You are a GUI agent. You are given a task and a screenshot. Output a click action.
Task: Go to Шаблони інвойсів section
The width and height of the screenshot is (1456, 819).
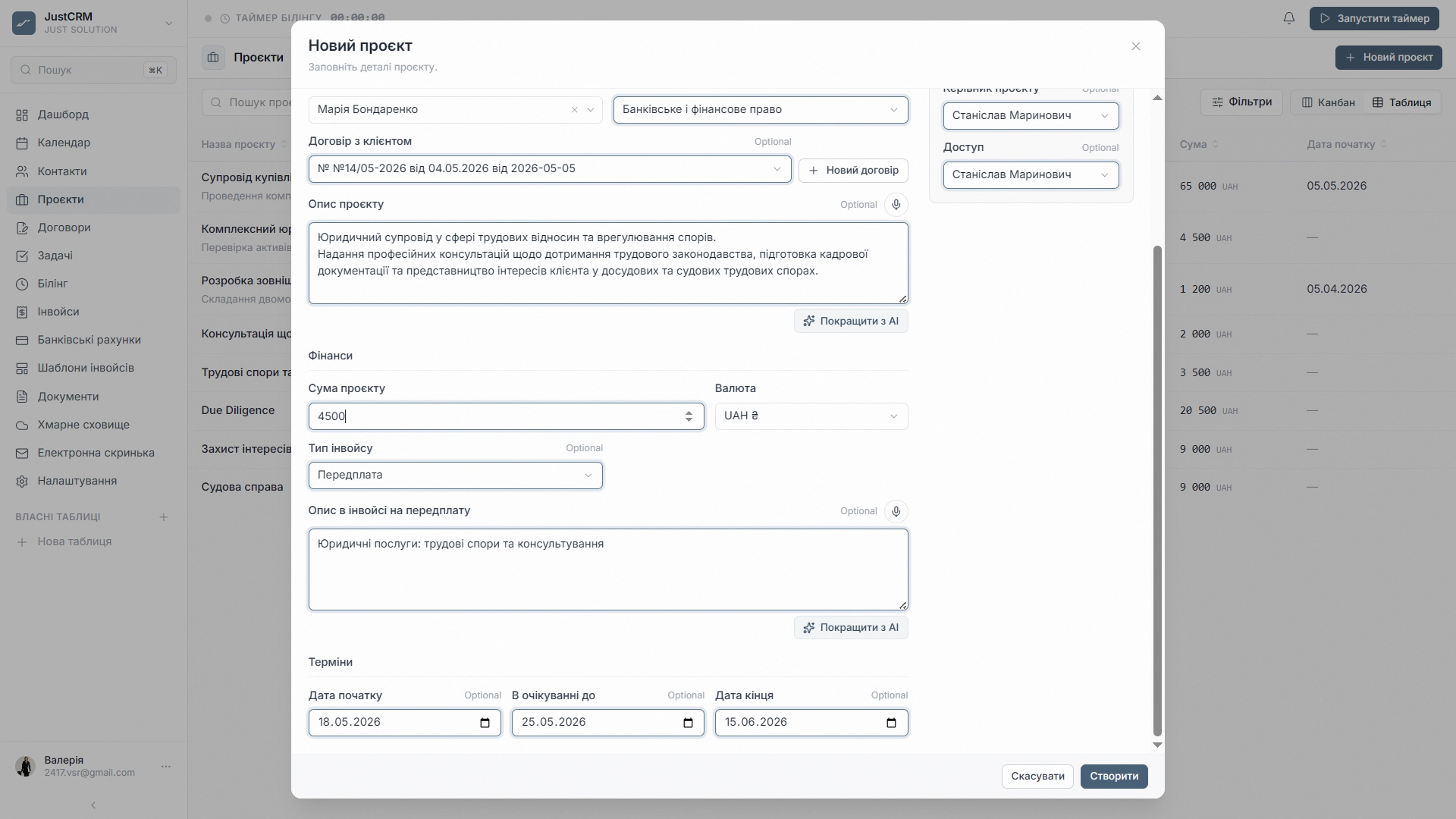(x=93, y=368)
